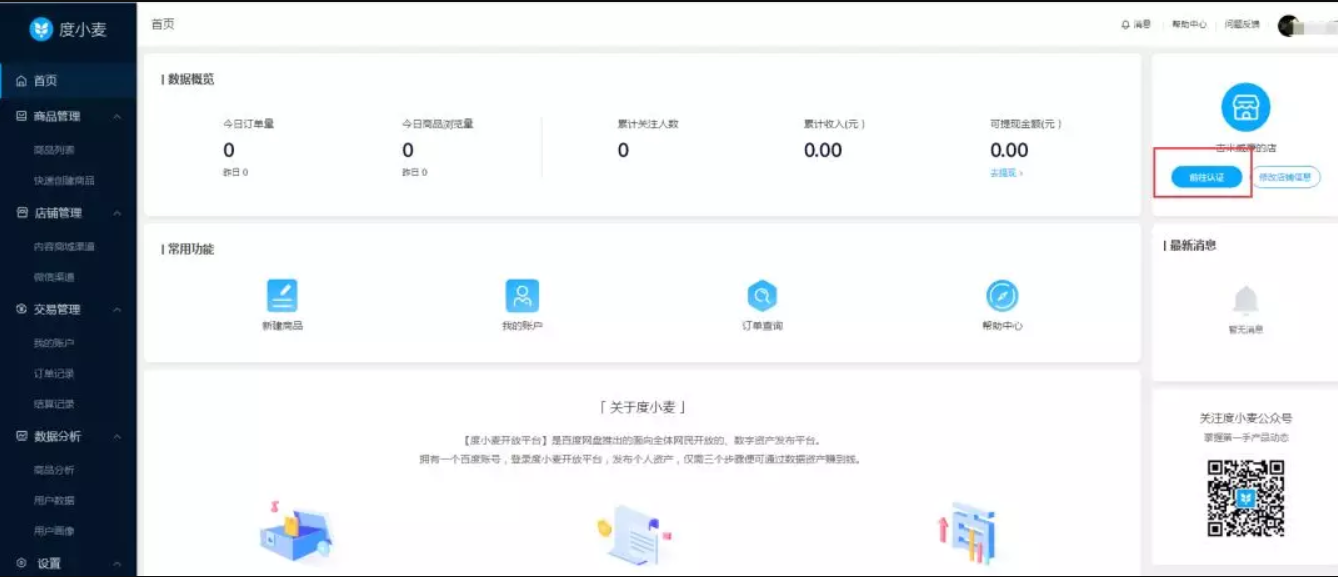Open 快速创建商品 in the sidebar
Viewport: 1338px width, 577px height.
pos(64,181)
